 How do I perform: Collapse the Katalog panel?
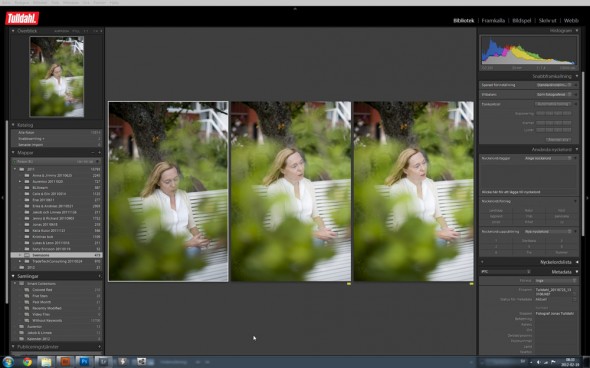13,125
